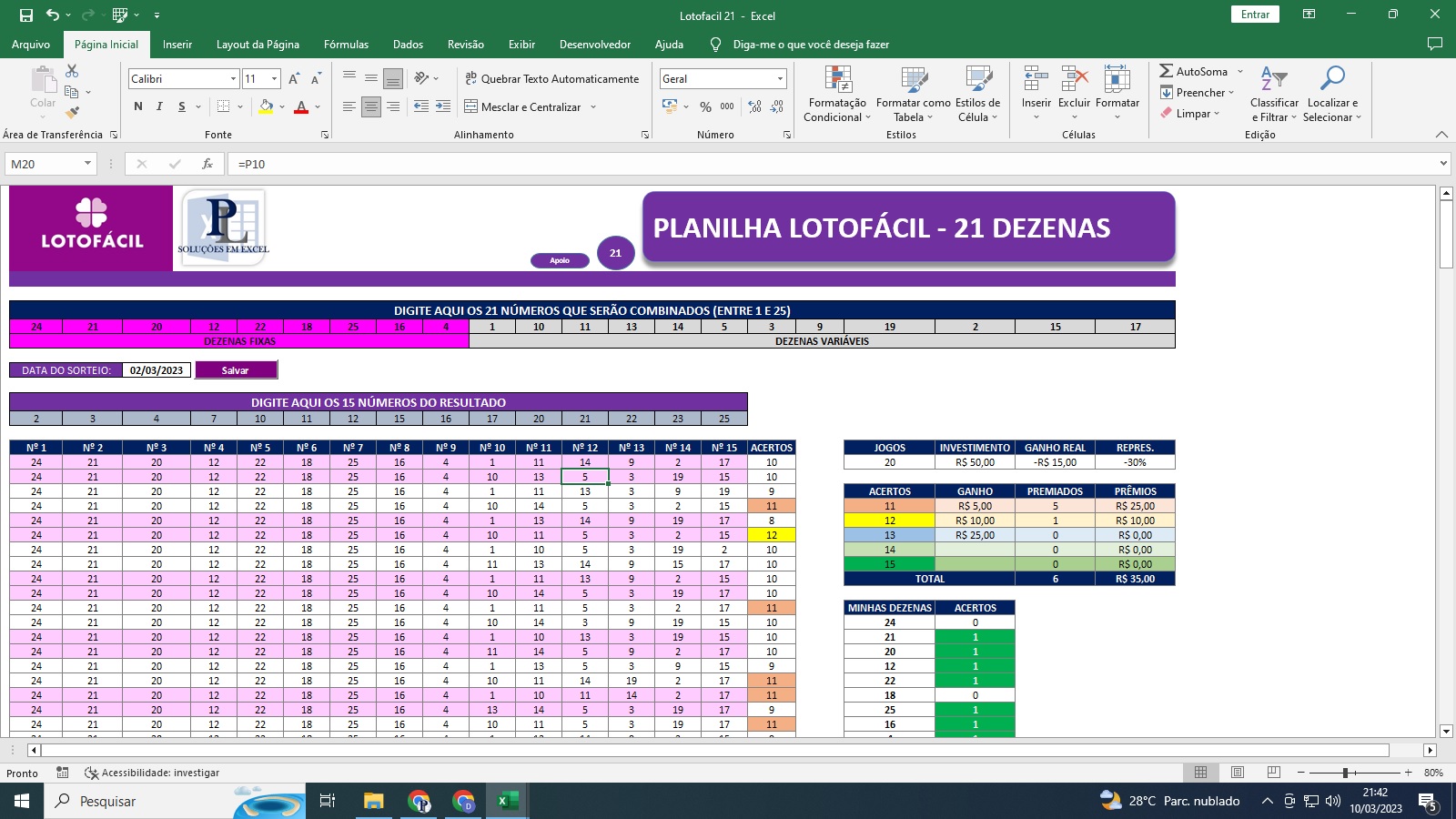
Task: Expand the Name Box M20 dropdown
Action: tap(87, 164)
